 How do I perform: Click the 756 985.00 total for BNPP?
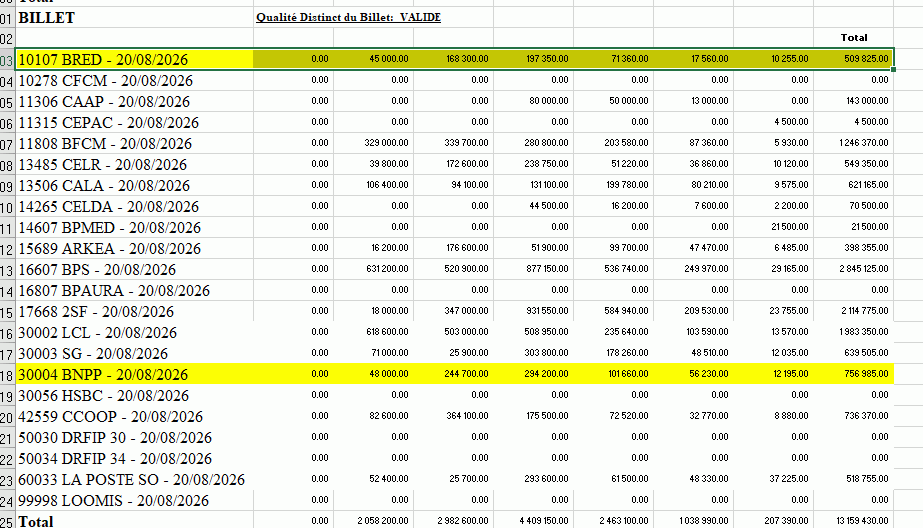click(866, 374)
